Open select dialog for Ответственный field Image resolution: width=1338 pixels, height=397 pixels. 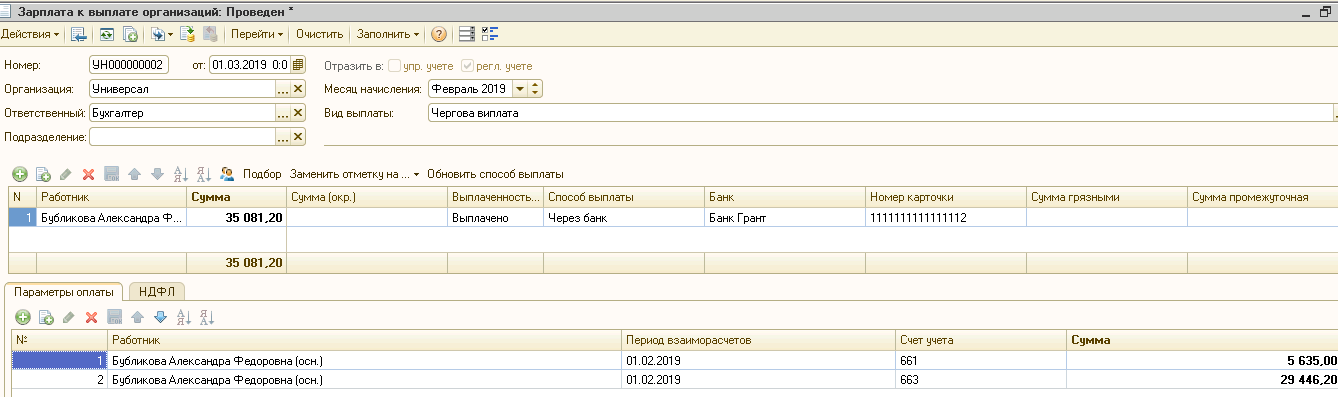pos(283,113)
